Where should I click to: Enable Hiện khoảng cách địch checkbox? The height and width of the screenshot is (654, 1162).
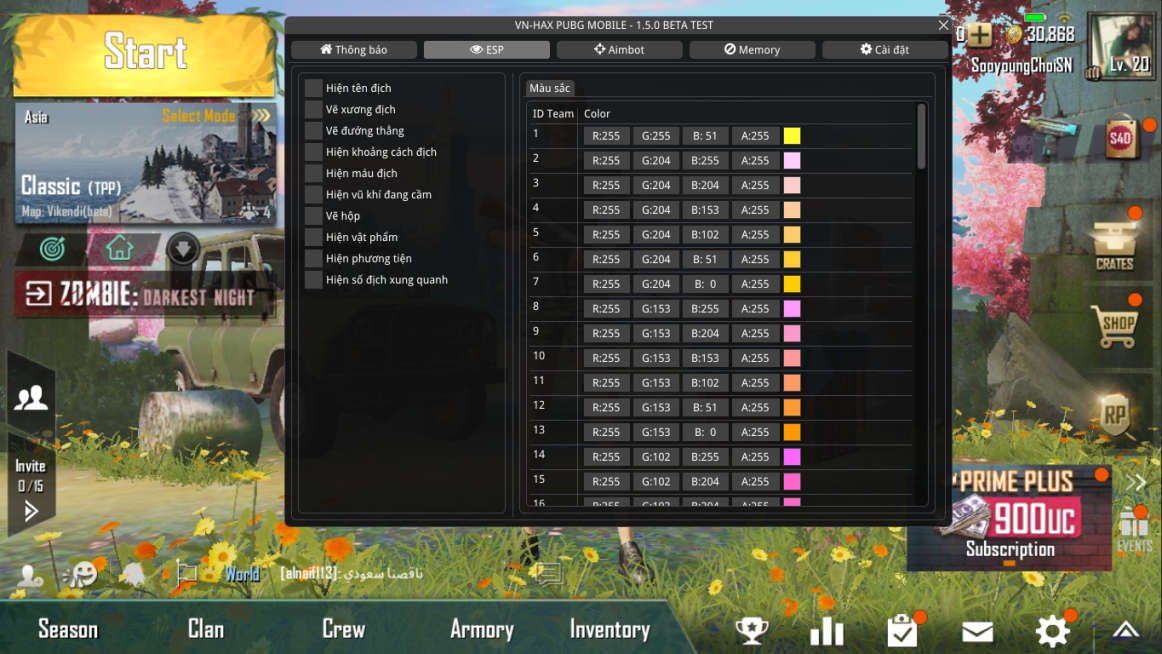pos(313,152)
